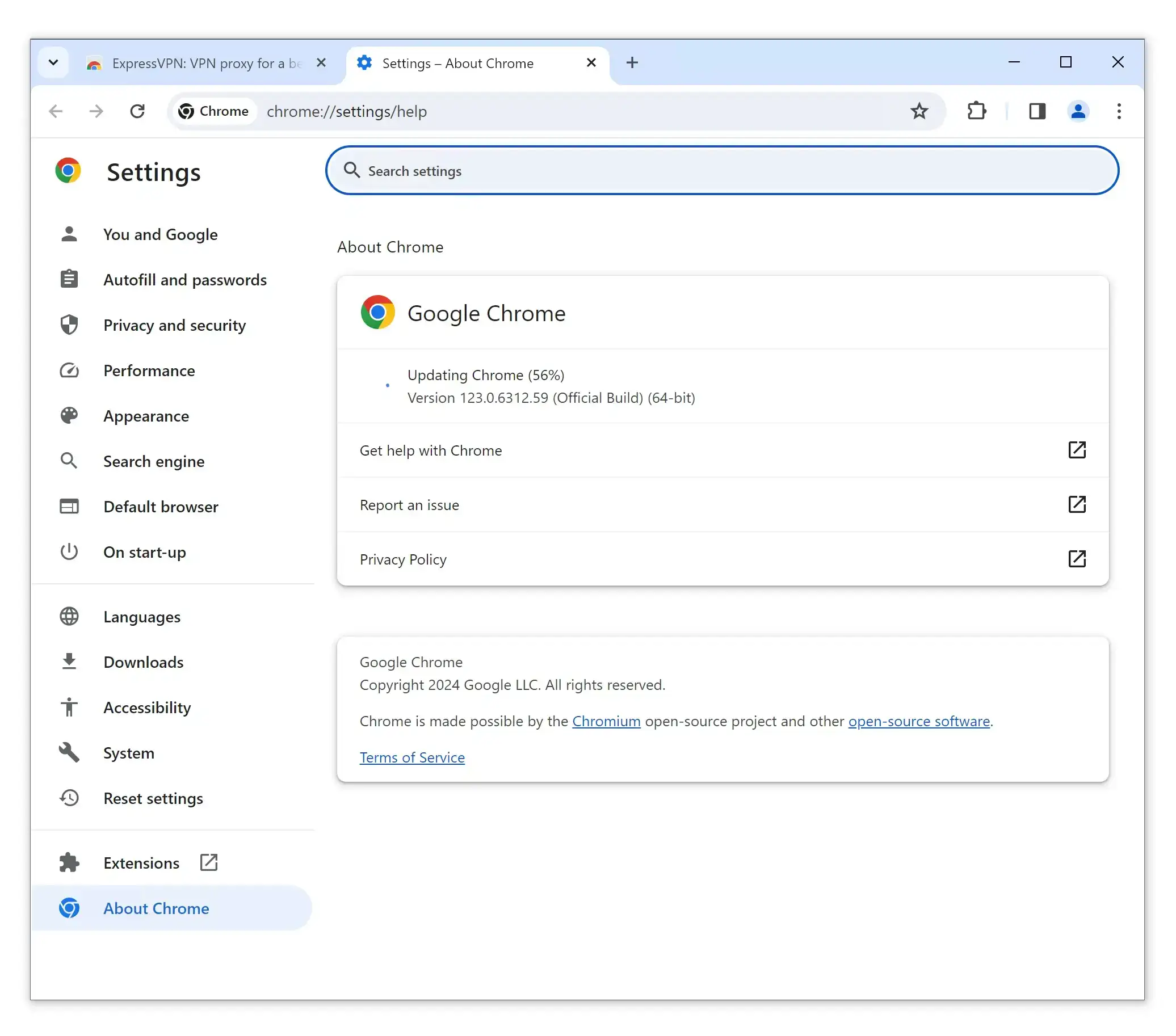Image resolution: width=1176 pixels, height=1036 pixels.
Task: Click the Google Chrome logo in About card
Action: point(377,313)
